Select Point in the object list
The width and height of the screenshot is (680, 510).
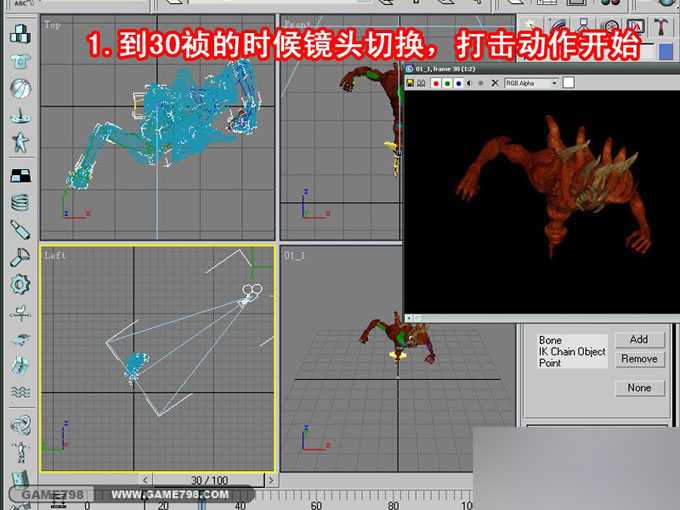(x=550, y=363)
